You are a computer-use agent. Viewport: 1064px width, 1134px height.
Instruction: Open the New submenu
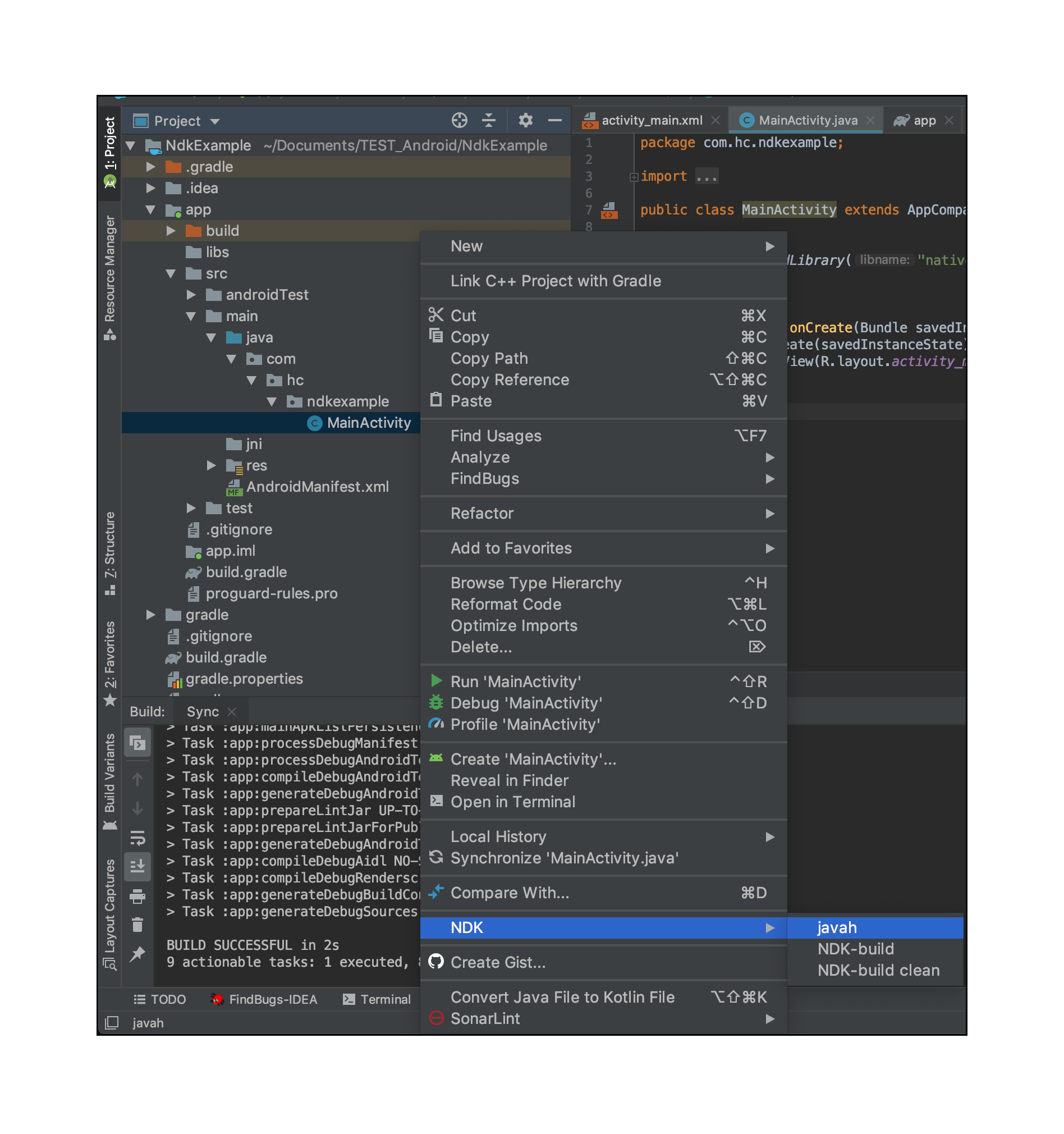(603, 246)
